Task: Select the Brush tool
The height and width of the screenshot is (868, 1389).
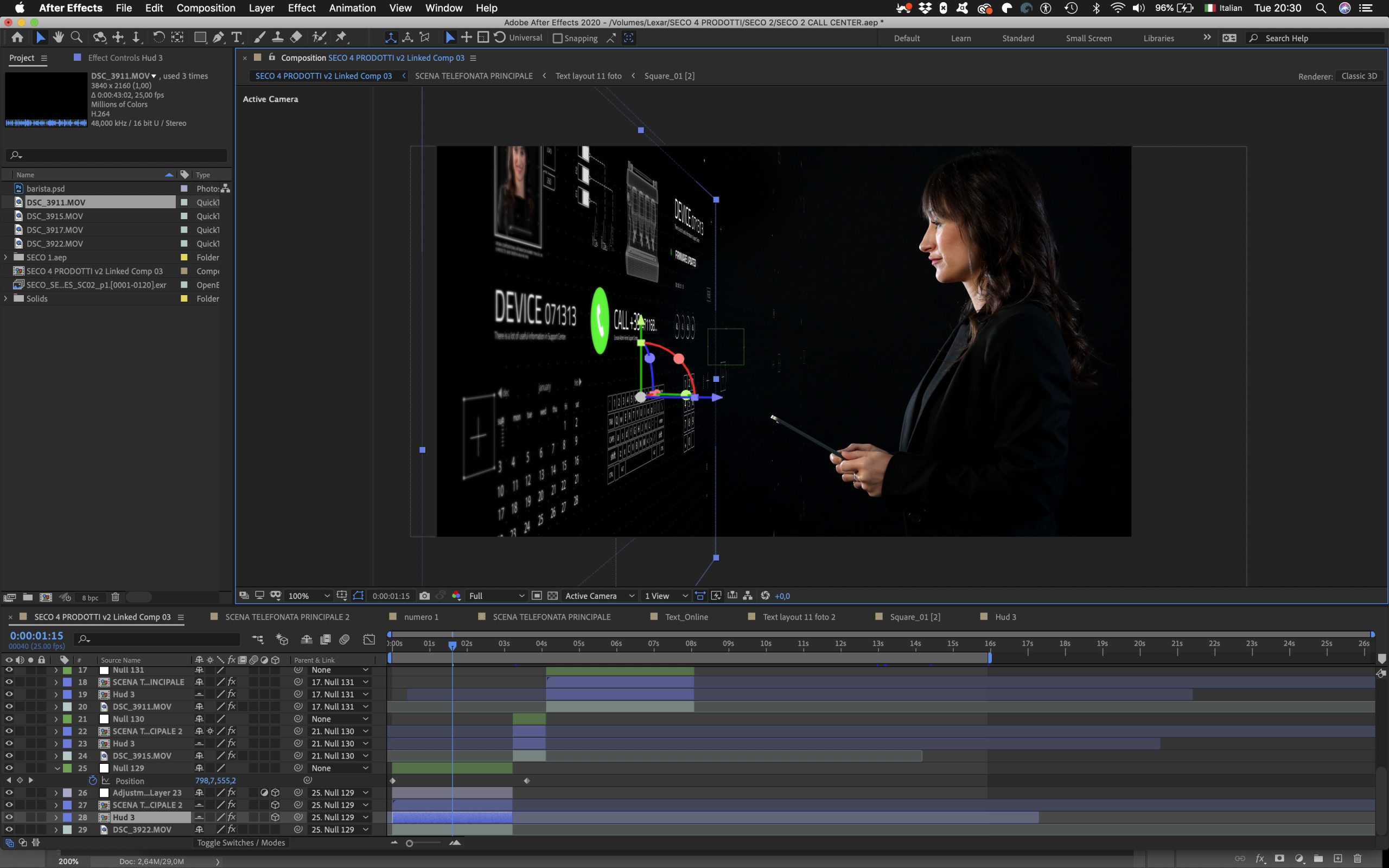Action: [259, 38]
